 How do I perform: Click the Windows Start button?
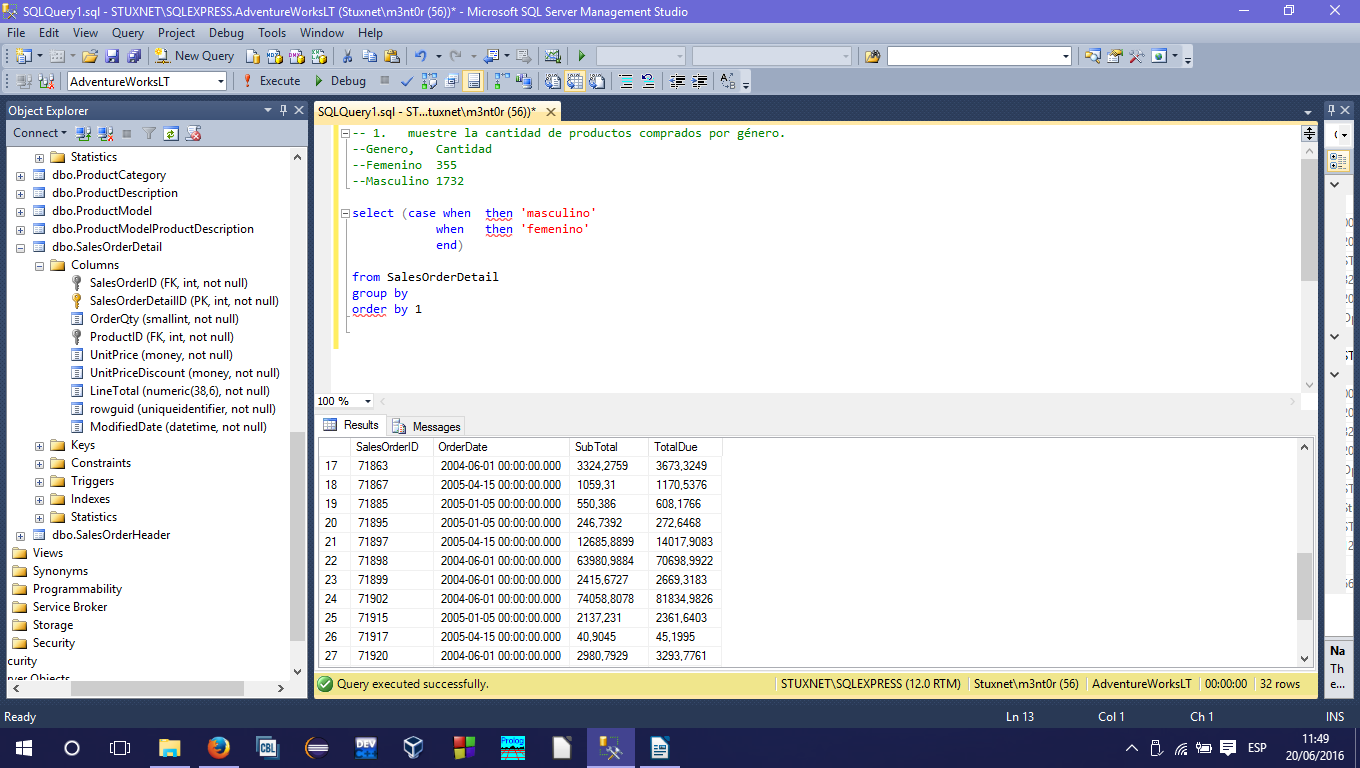pyautogui.click(x=23, y=748)
